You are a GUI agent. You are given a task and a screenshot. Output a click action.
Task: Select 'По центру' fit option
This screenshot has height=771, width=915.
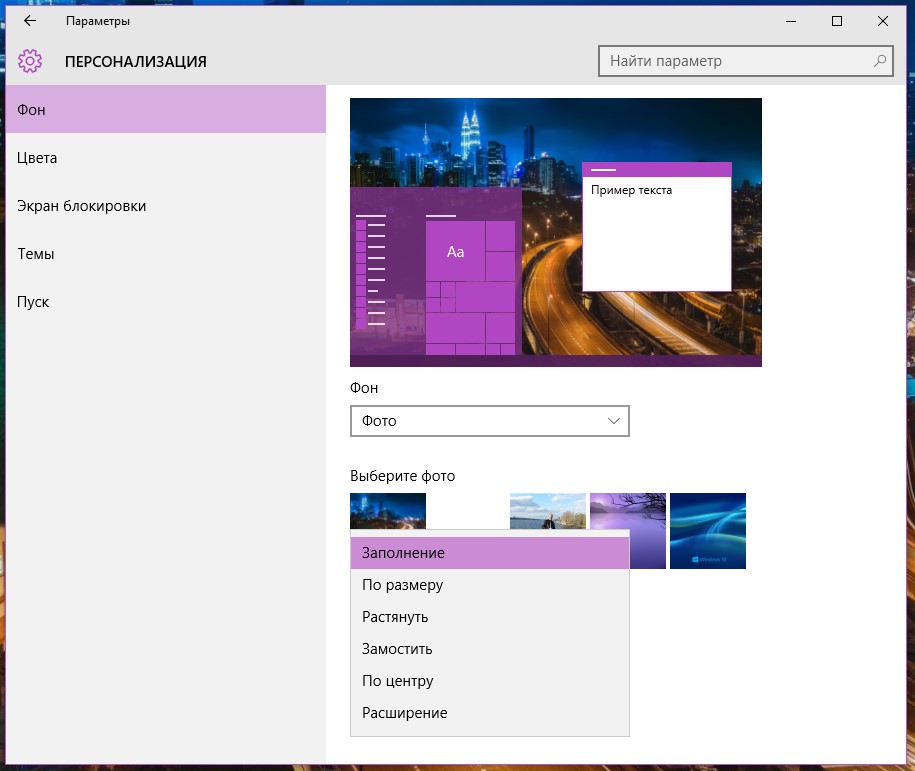(489, 681)
